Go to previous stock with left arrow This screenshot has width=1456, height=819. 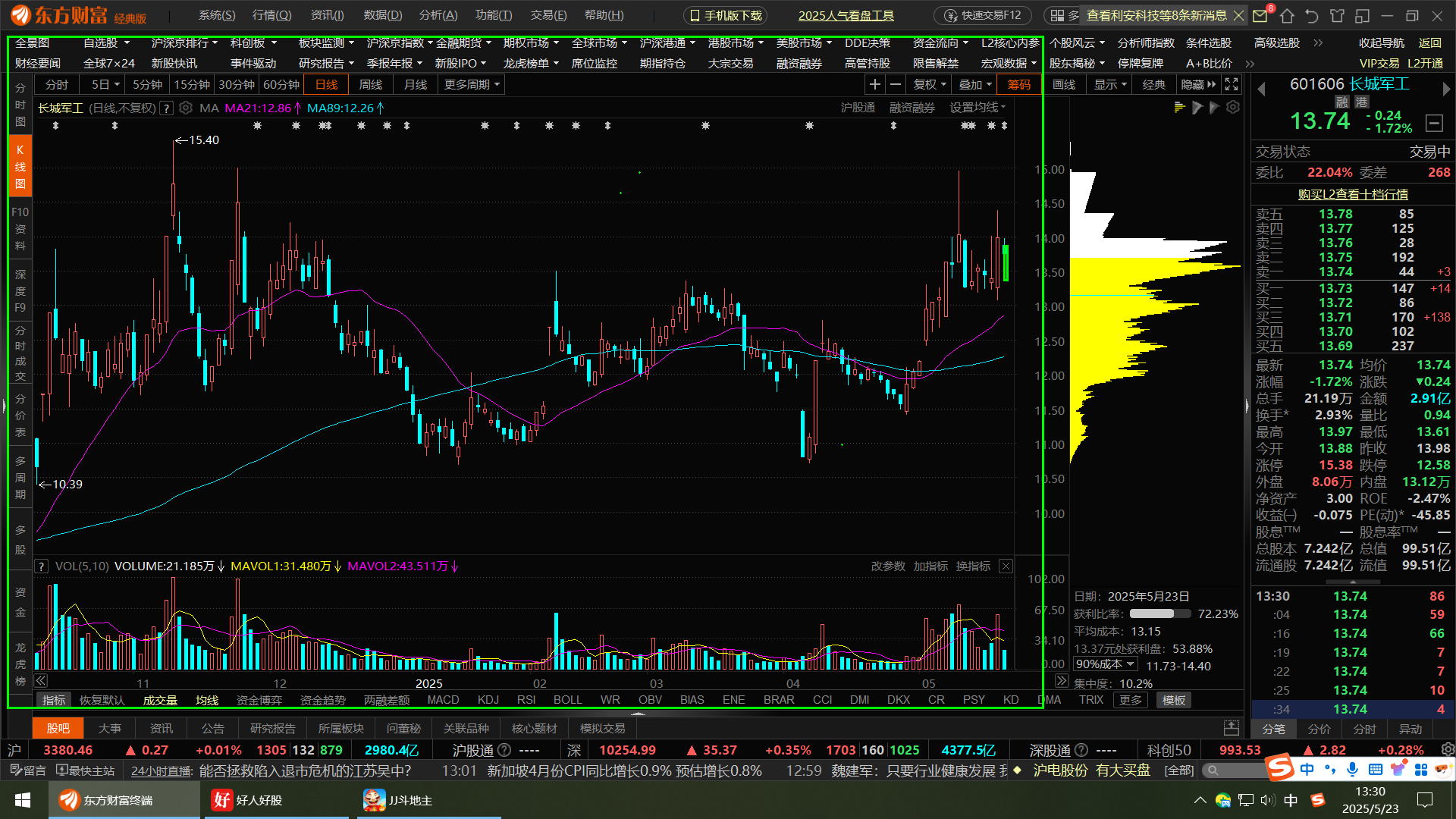pos(1262,89)
